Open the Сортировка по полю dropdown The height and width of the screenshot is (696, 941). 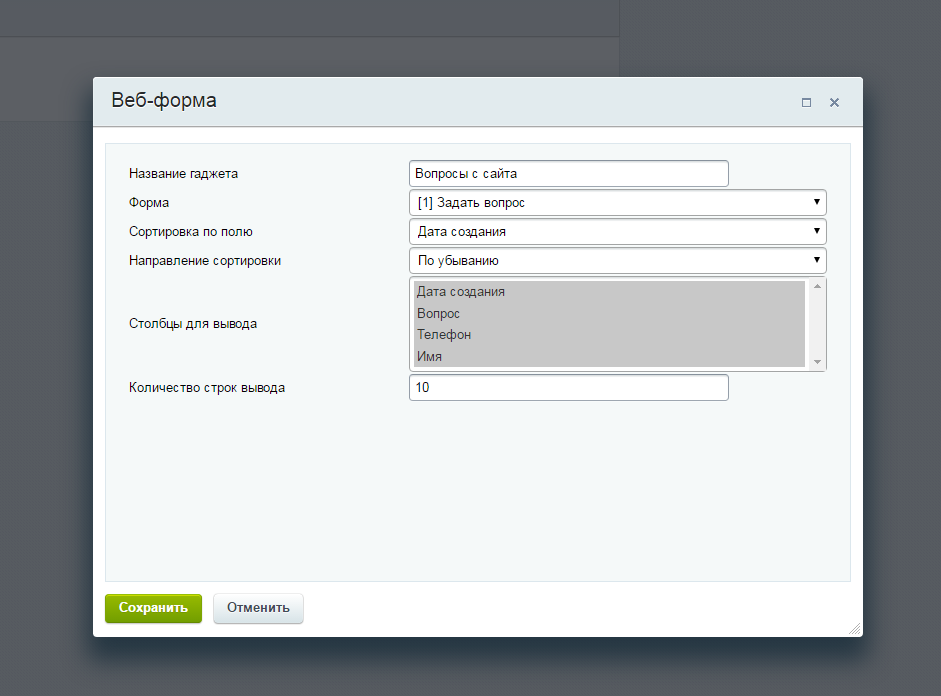[x=617, y=231]
